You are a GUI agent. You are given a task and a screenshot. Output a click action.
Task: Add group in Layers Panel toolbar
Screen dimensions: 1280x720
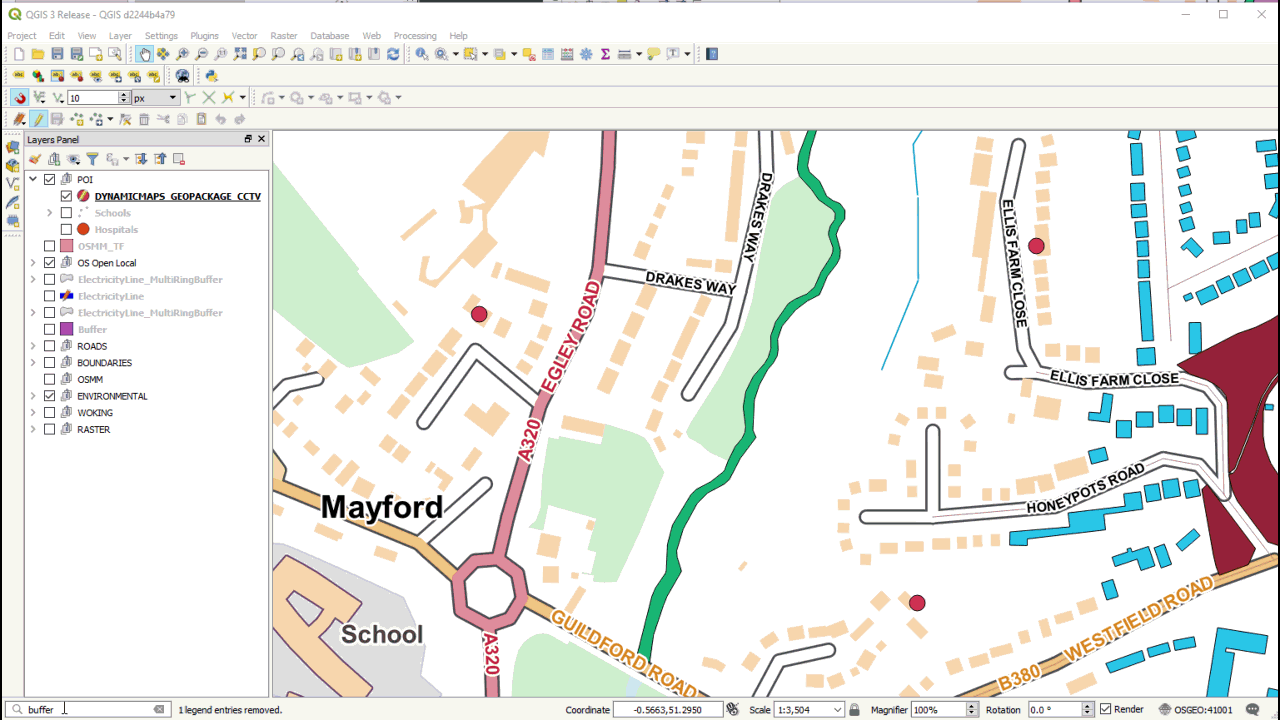click(x=54, y=159)
